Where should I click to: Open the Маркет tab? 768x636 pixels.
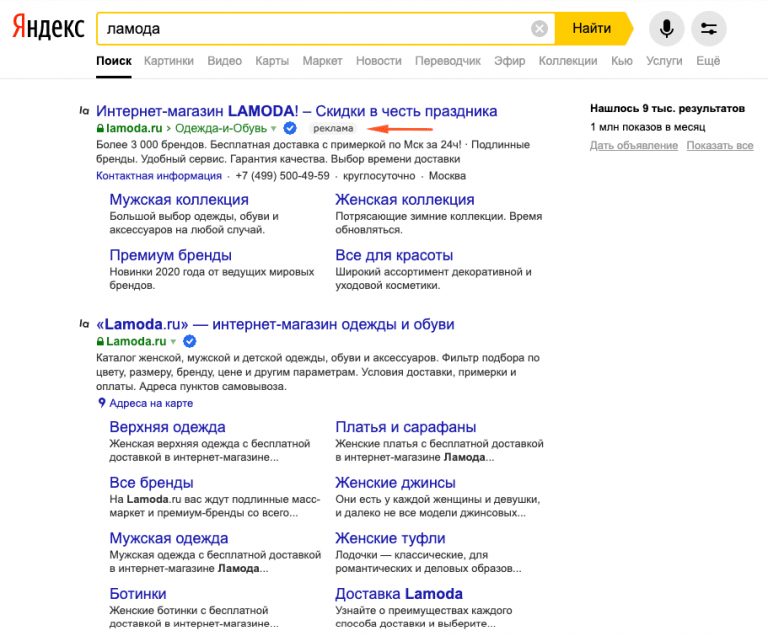(x=322, y=61)
